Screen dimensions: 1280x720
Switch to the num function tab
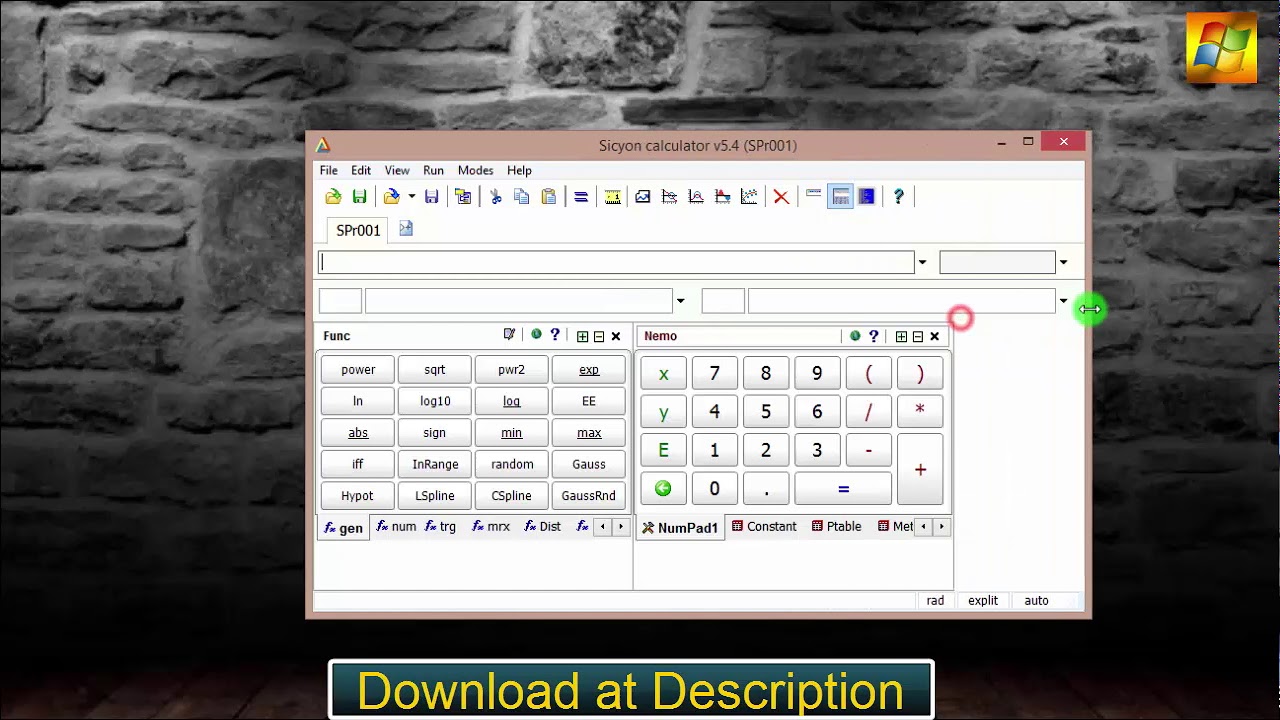(x=396, y=527)
